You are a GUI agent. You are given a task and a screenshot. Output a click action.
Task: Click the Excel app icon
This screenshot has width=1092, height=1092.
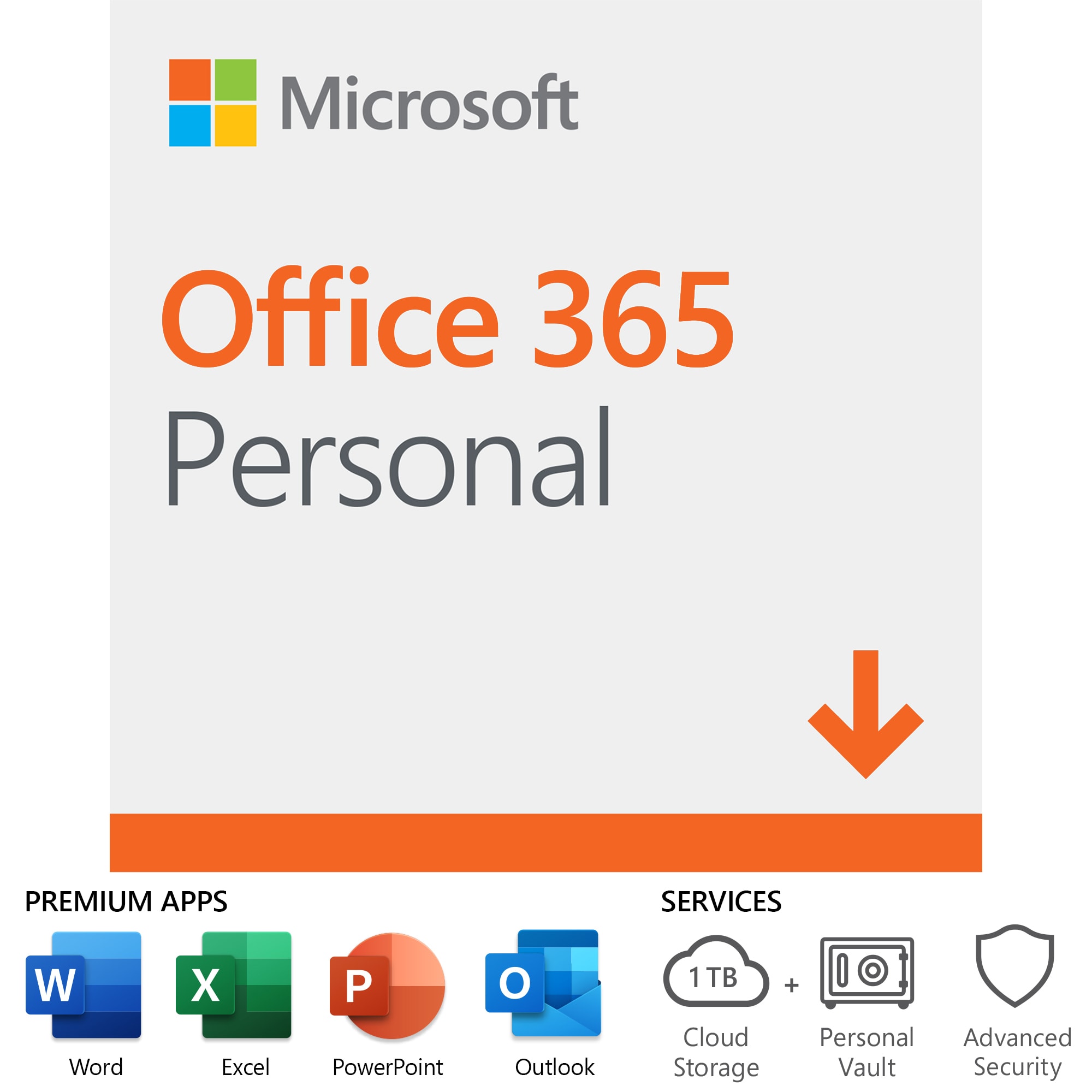234,984
